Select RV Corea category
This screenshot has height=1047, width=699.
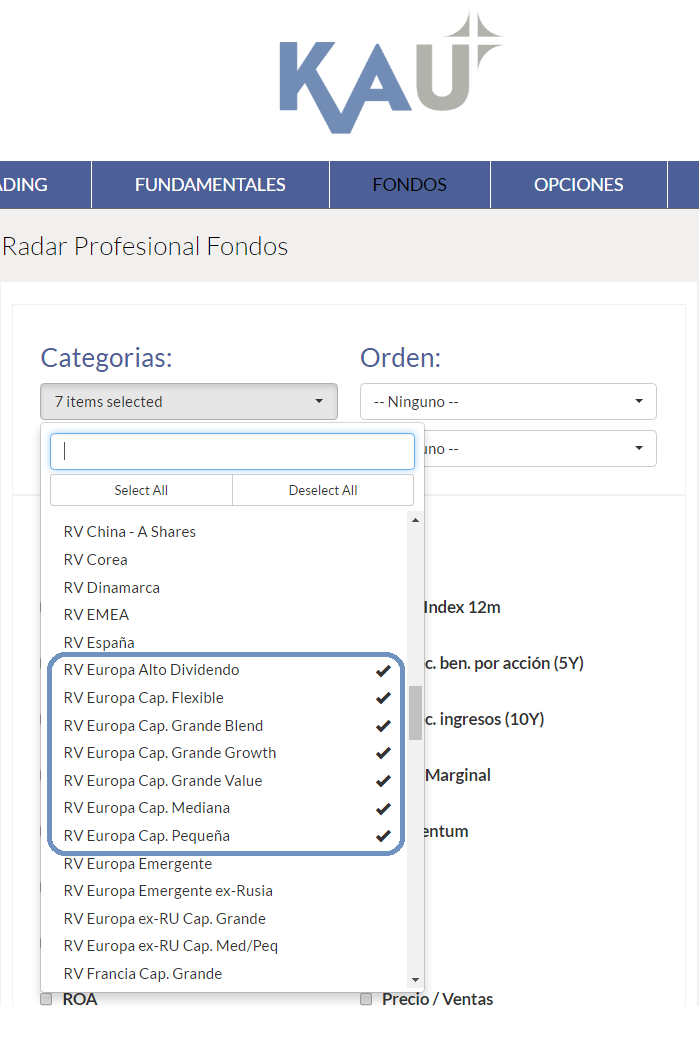pos(224,560)
